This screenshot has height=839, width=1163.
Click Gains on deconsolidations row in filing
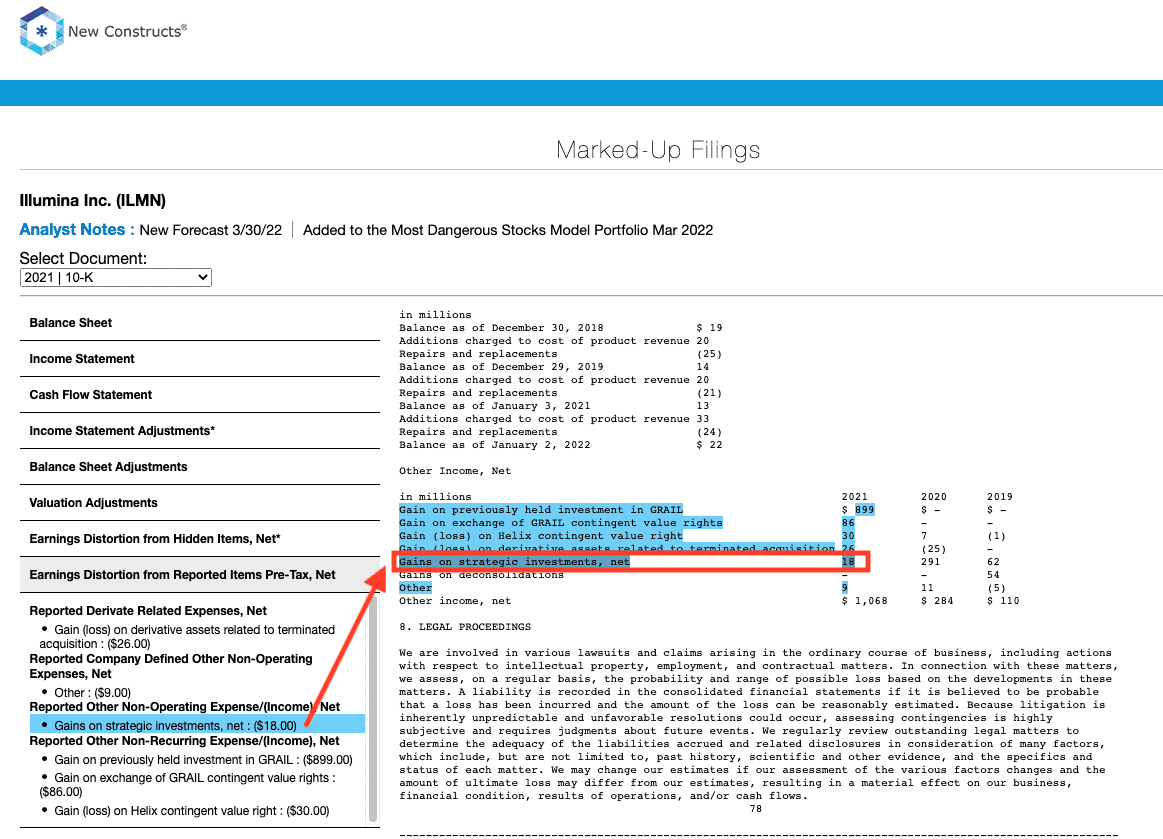(481, 575)
